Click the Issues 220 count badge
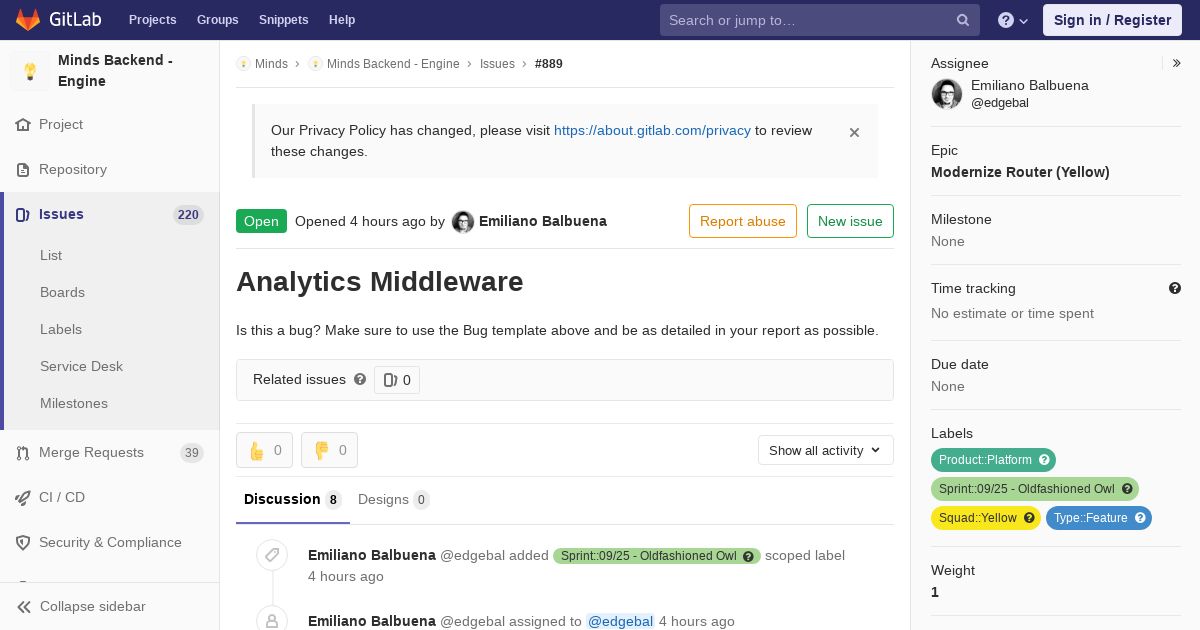This screenshot has width=1200, height=630. coord(188,215)
